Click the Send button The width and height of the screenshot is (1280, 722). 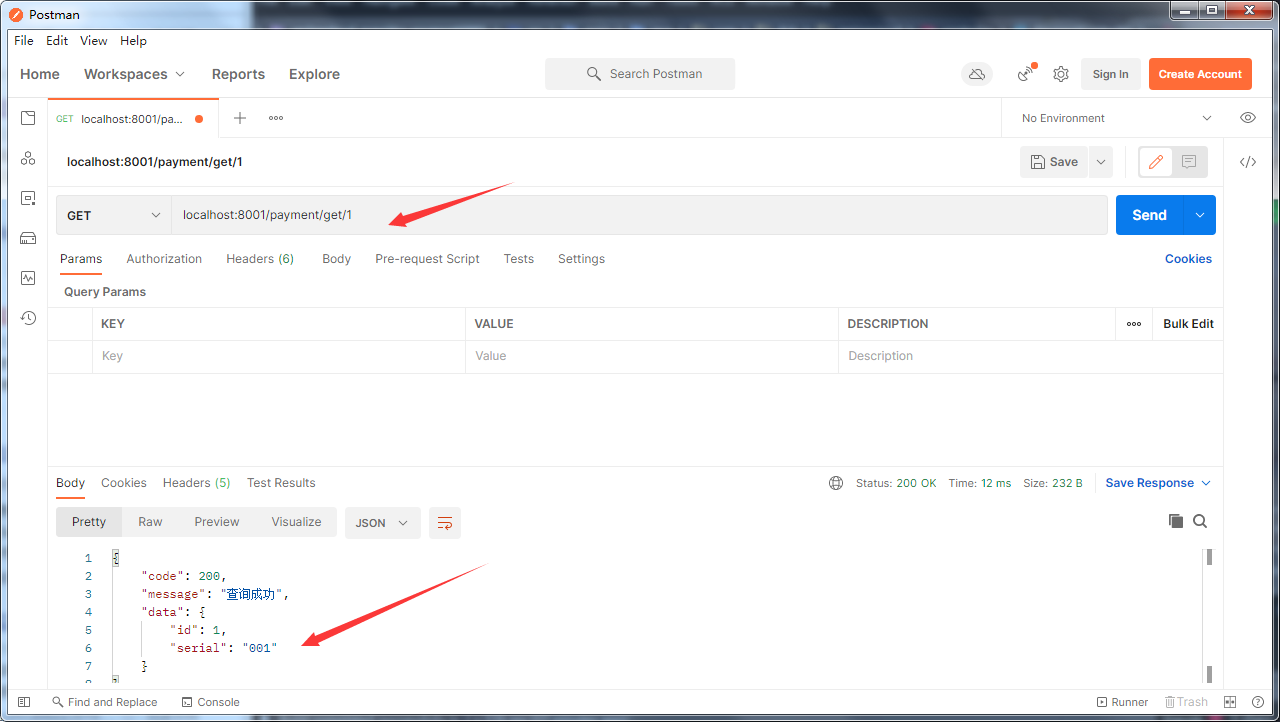point(1149,215)
